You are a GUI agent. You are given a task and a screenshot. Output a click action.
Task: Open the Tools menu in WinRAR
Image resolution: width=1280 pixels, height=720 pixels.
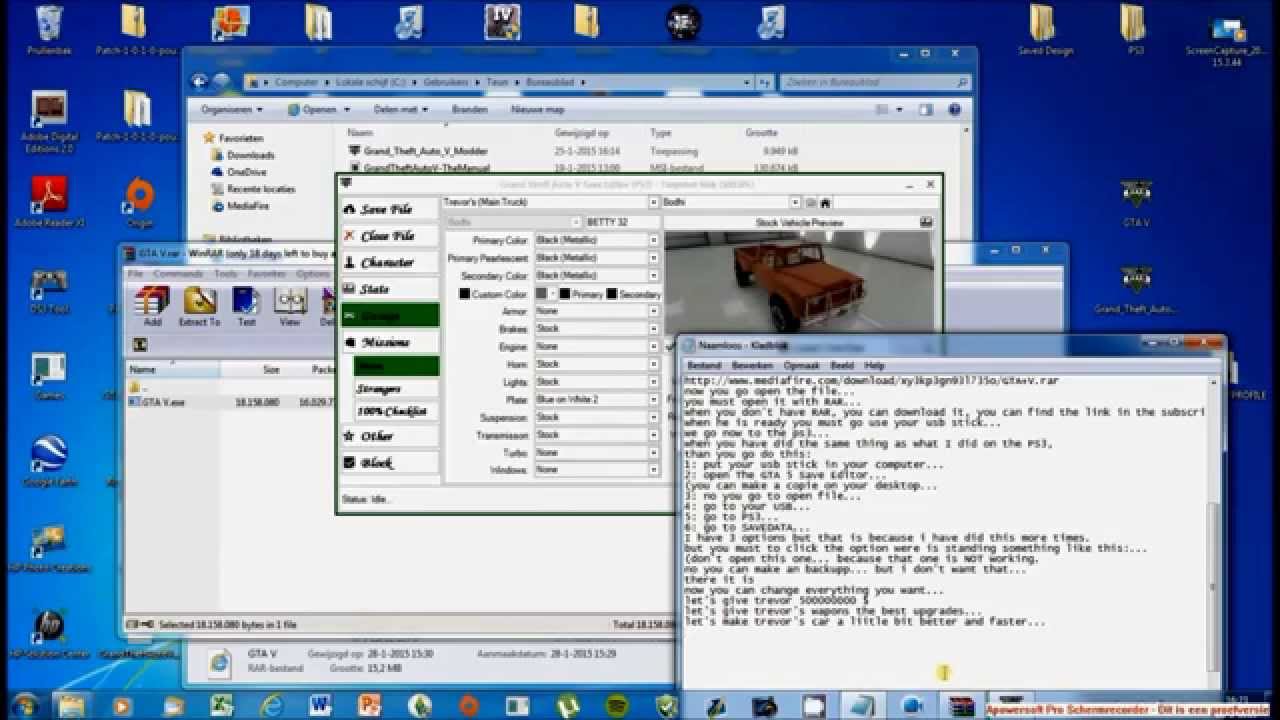(x=226, y=274)
